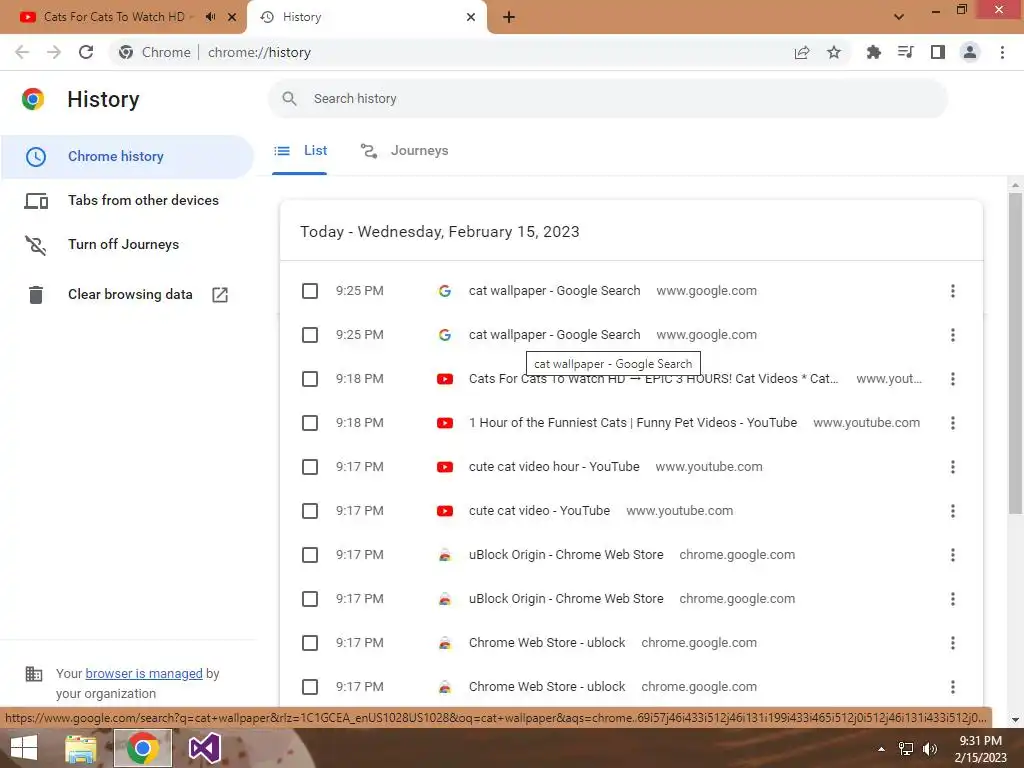The height and width of the screenshot is (768, 1024).
Task: Open the media control icon in toolbar
Action: (905, 52)
